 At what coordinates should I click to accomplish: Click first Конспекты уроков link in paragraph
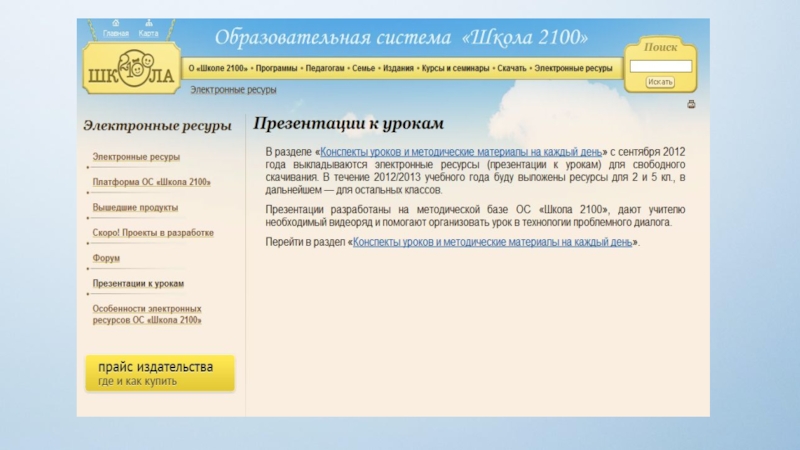(461, 152)
